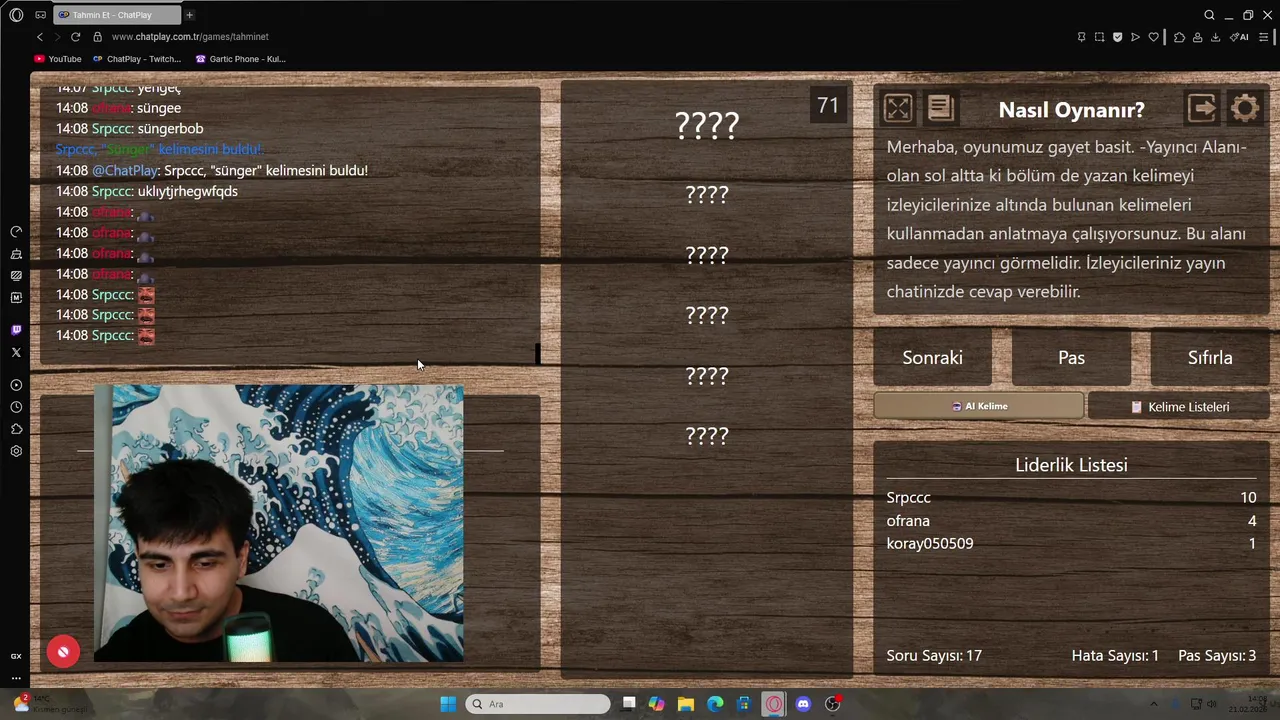
Task: Switch to the Tahmin Et - ChatPlay tab
Action: pos(115,15)
